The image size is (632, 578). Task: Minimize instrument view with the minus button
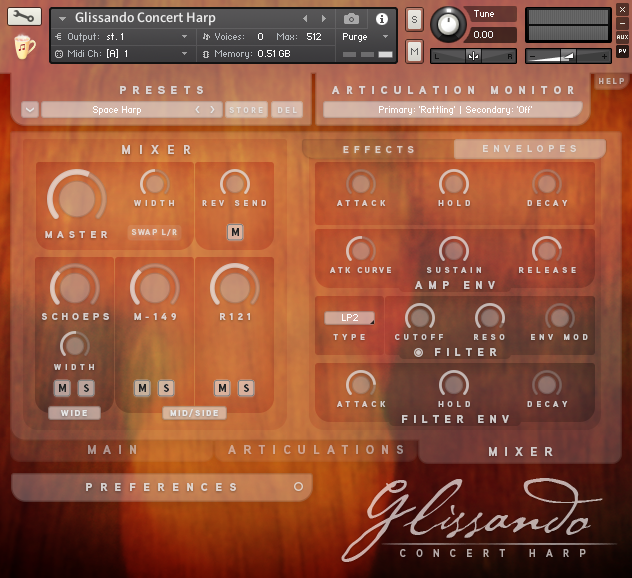click(622, 23)
